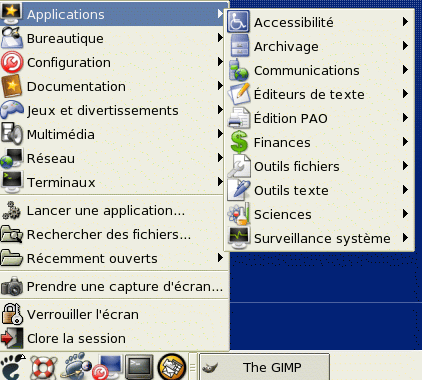422x380 pixels.
Task: Click the wheelchair Accessibilité icon
Action: (238, 22)
